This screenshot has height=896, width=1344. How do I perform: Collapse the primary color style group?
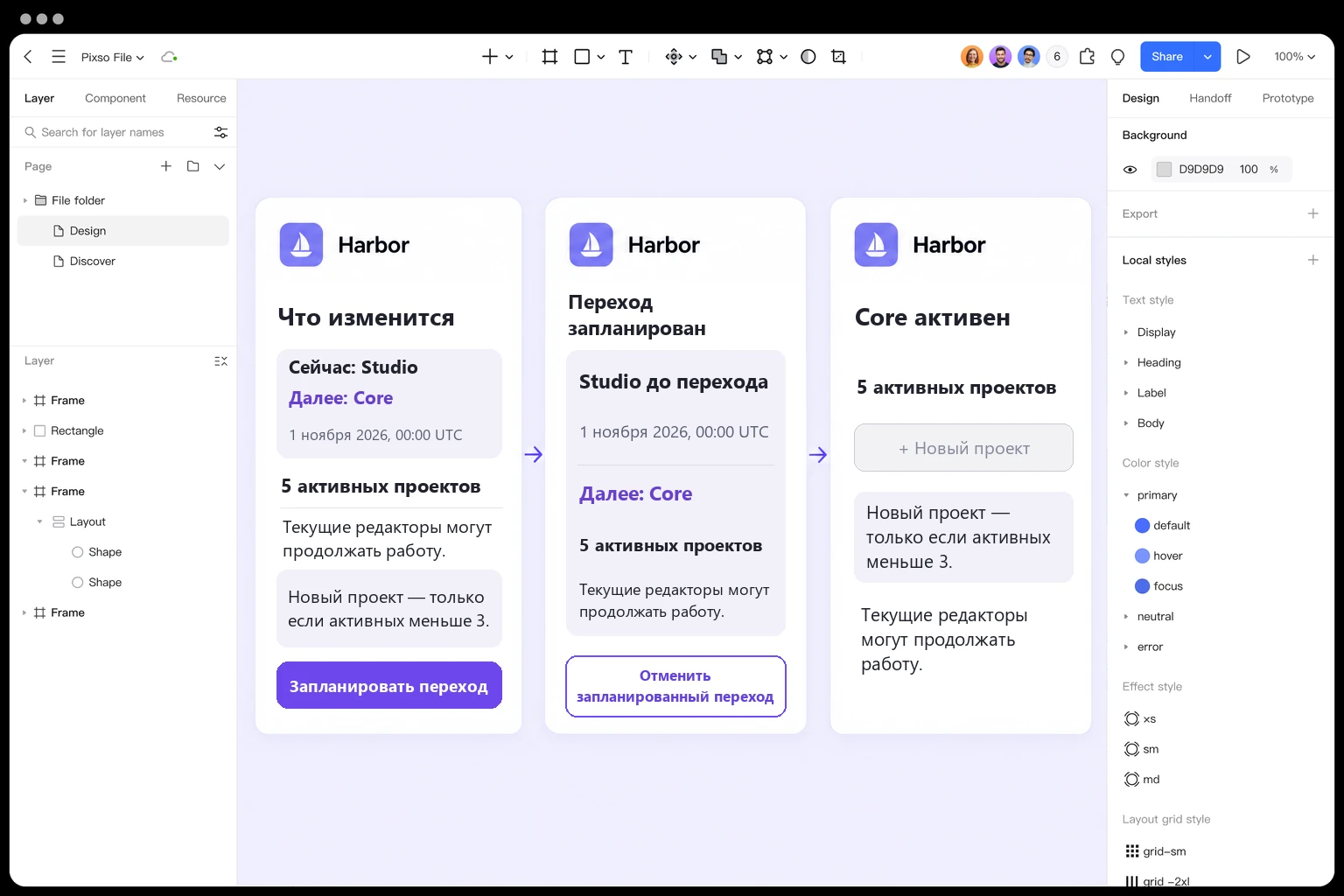pyautogui.click(x=1126, y=495)
